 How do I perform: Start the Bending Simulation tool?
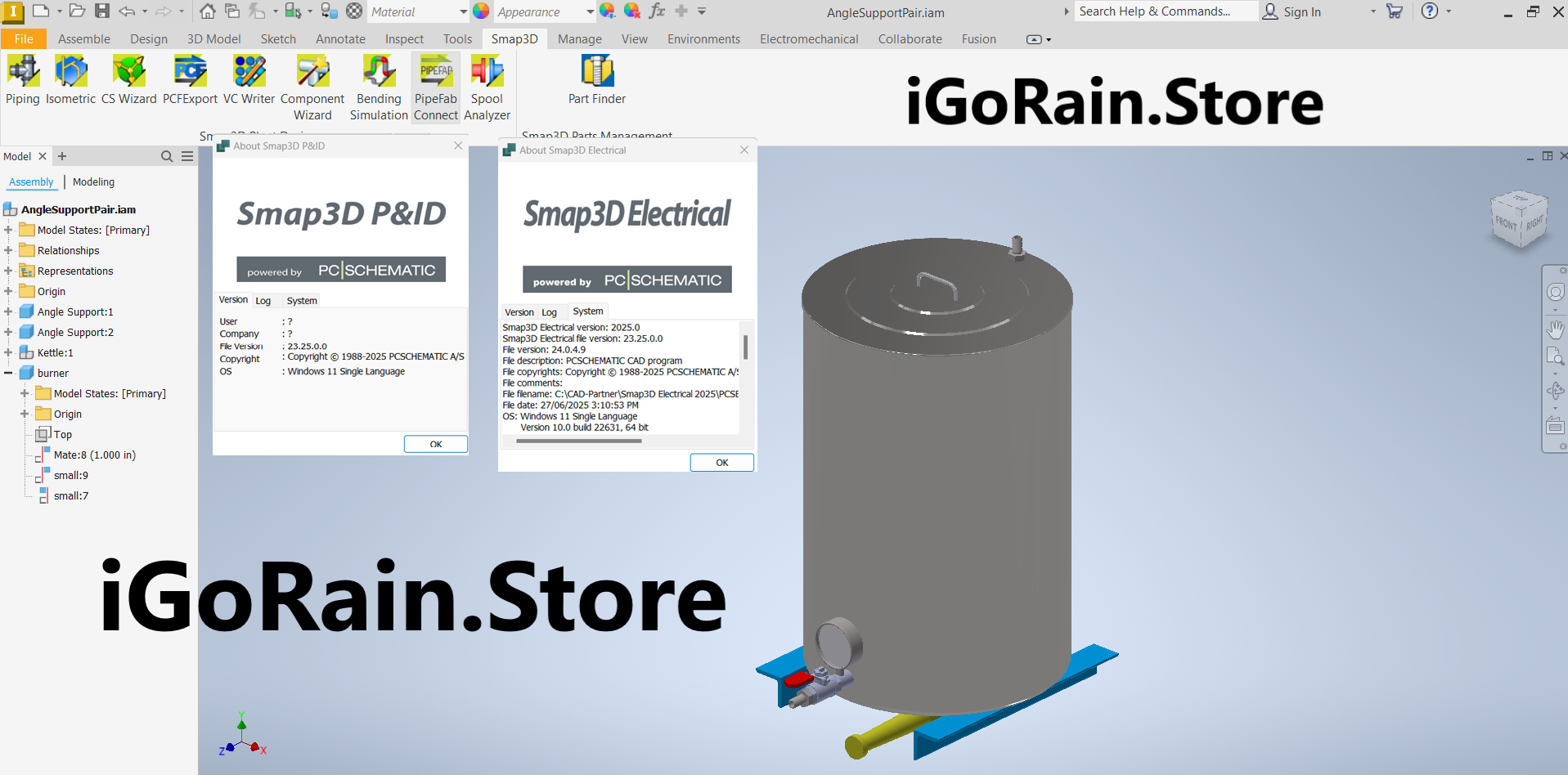coord(379,87)
